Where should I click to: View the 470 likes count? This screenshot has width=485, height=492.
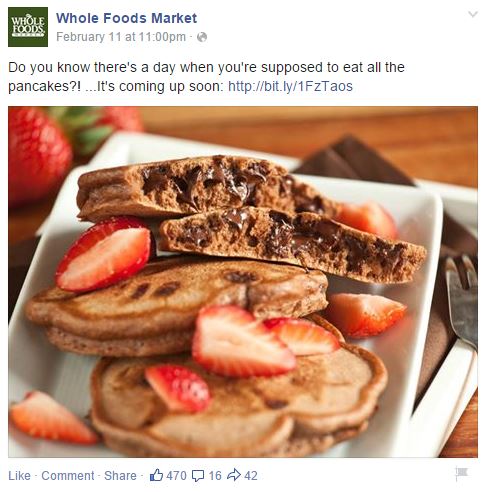click(x=176, y=475)
